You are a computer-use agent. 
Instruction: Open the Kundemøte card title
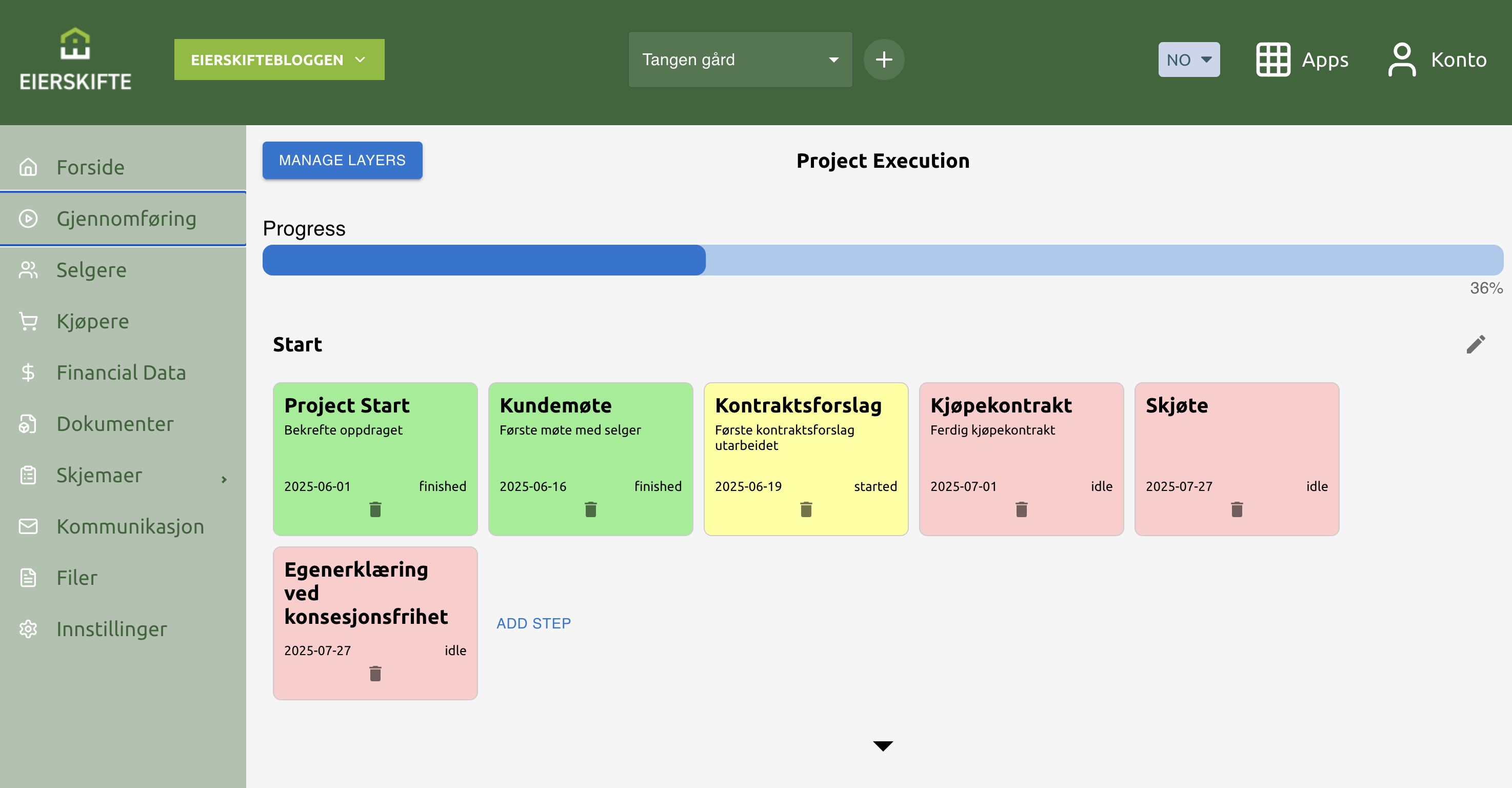(555, 406)
